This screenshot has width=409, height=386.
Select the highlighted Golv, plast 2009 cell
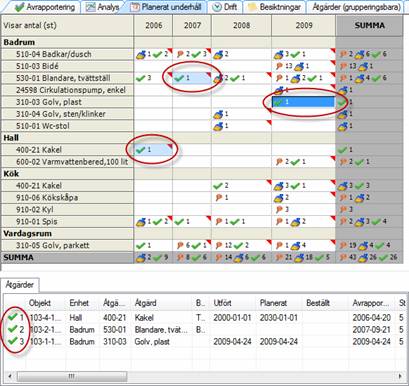tap(303, 102)
